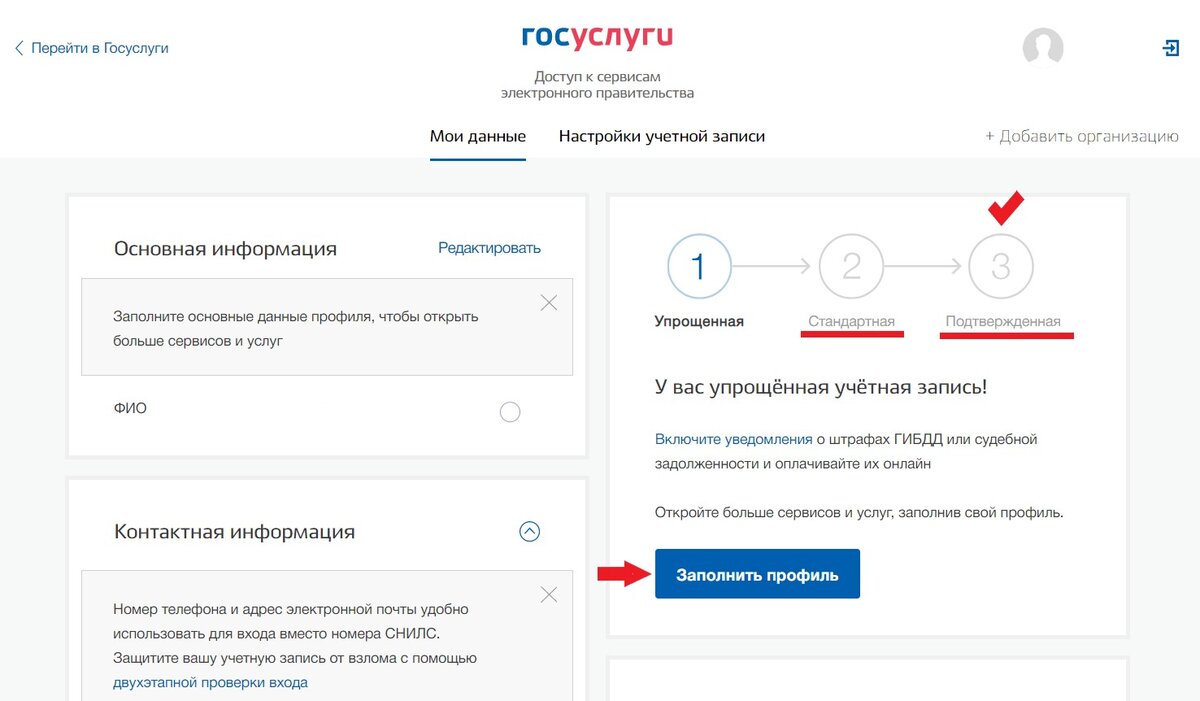Click 'У вас упрощённая учётная запись!' heading
This screenshot has height=701, width=1200.
click(821, 387)
